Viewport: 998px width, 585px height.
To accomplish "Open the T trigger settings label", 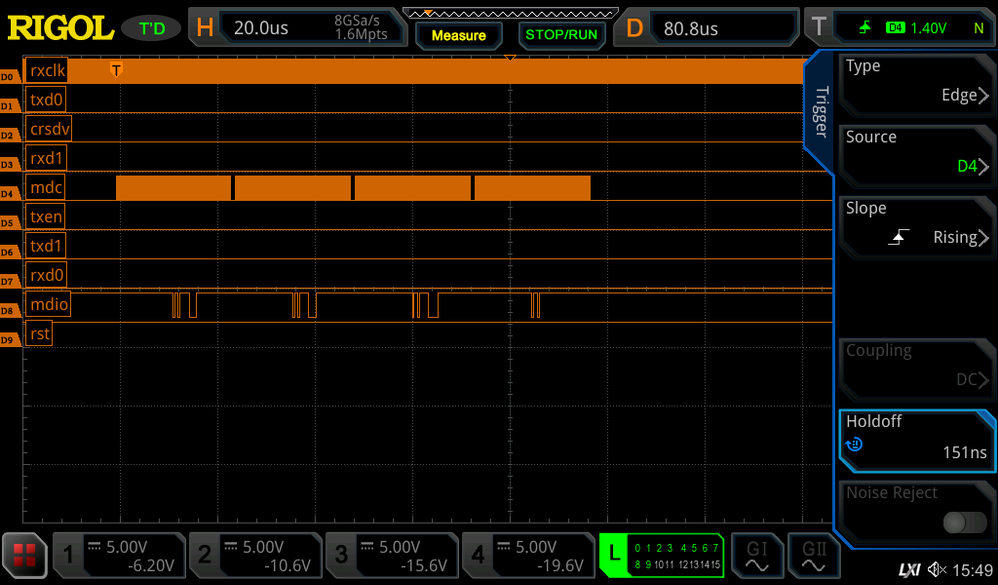I will click(x=819, y=27).
